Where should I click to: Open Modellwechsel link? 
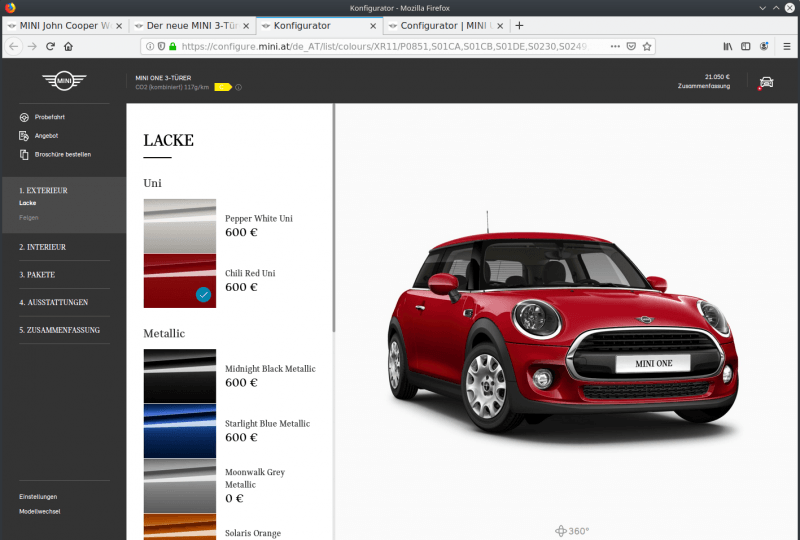(x=40, y=511)
